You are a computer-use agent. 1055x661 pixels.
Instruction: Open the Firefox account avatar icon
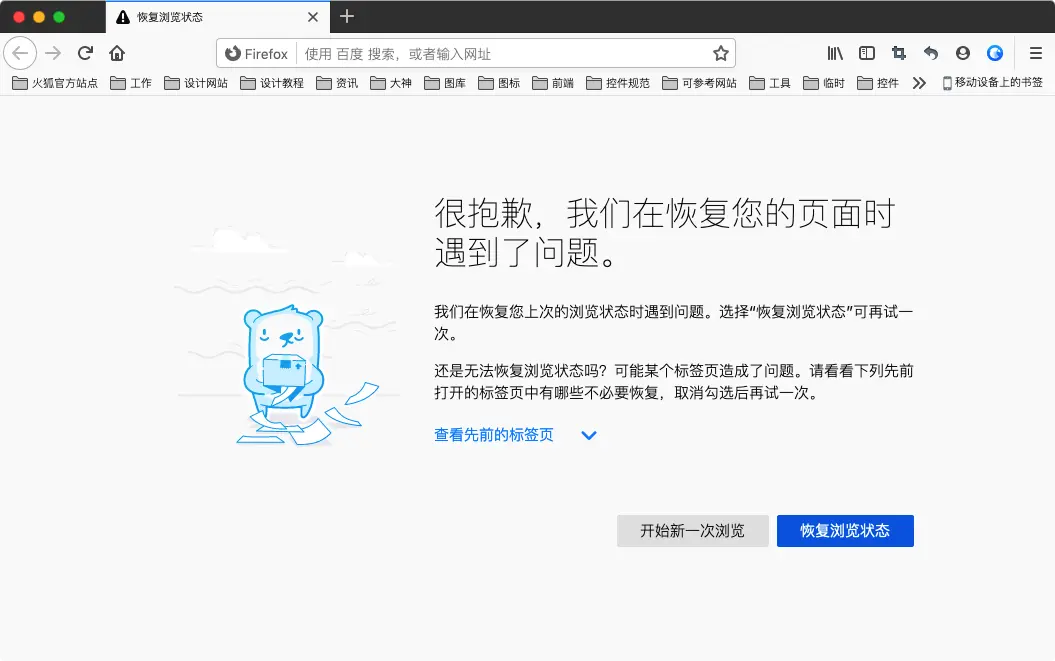pos(963,53)
